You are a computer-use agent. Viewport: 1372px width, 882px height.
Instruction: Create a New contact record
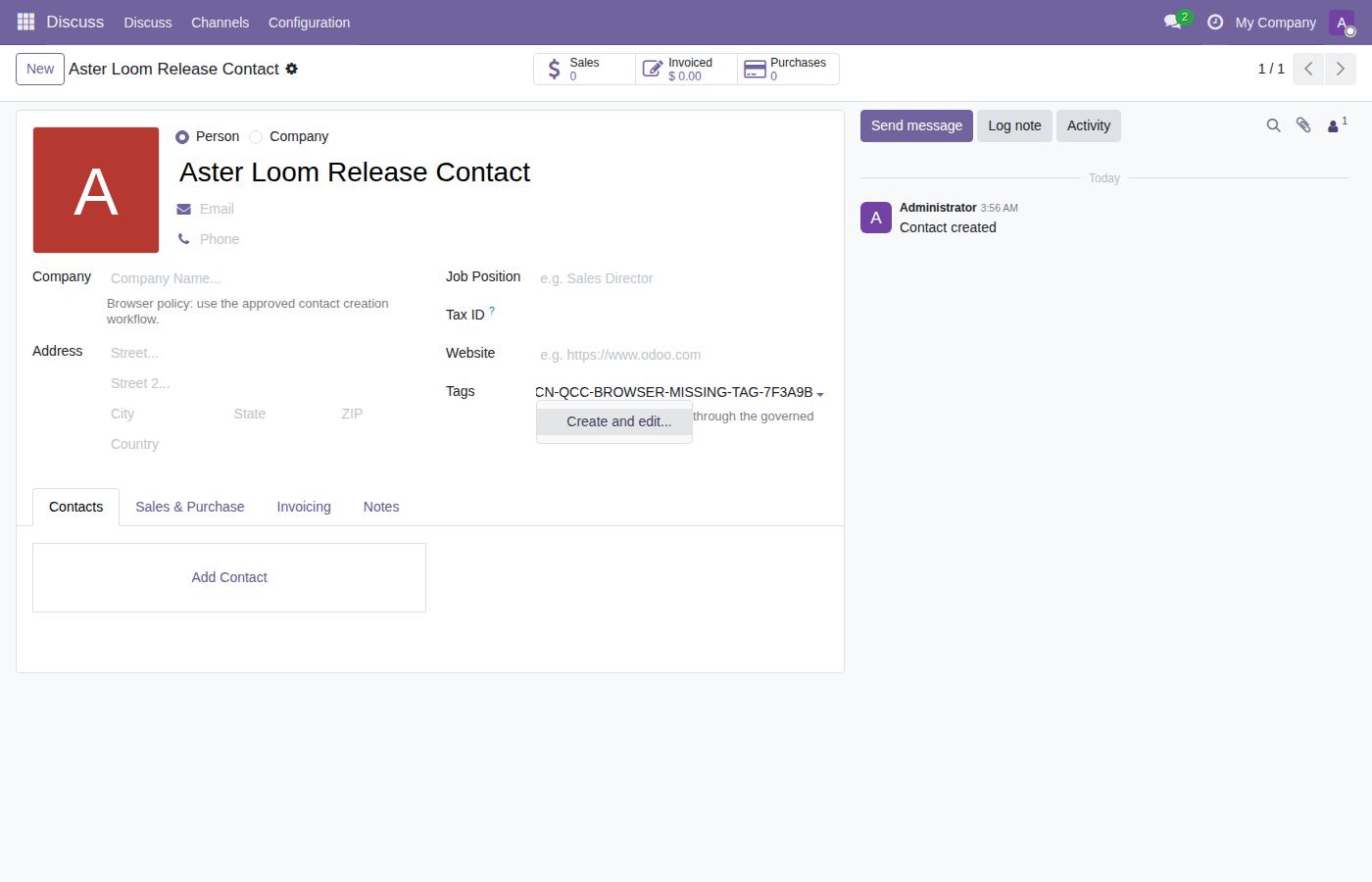(40, 69)
